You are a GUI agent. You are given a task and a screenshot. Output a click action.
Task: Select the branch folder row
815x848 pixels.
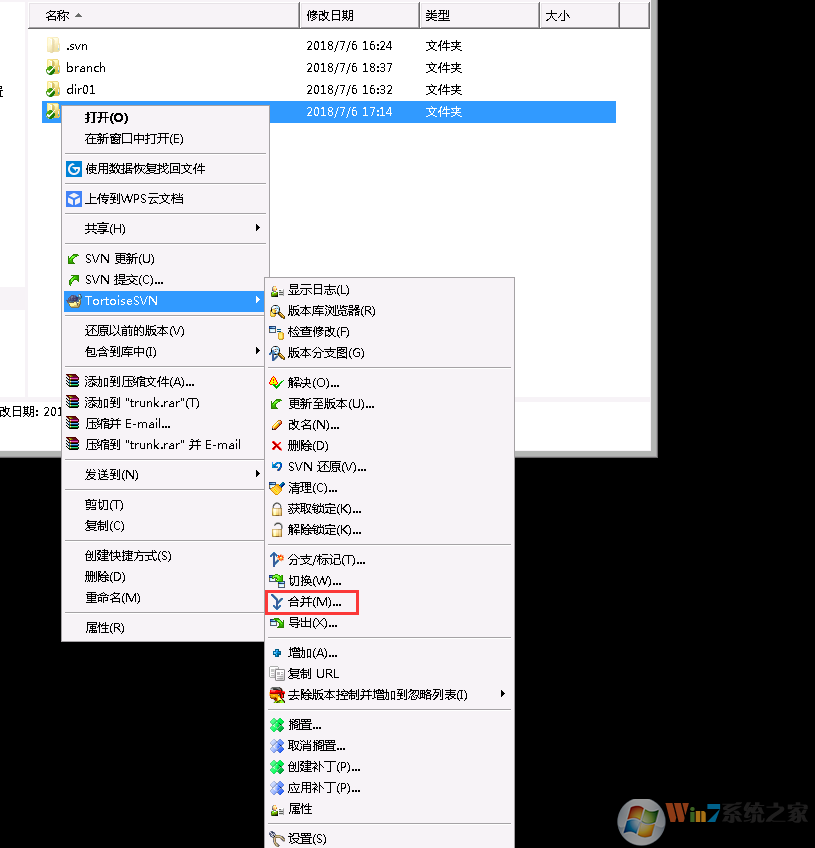(x=329, y=68)
